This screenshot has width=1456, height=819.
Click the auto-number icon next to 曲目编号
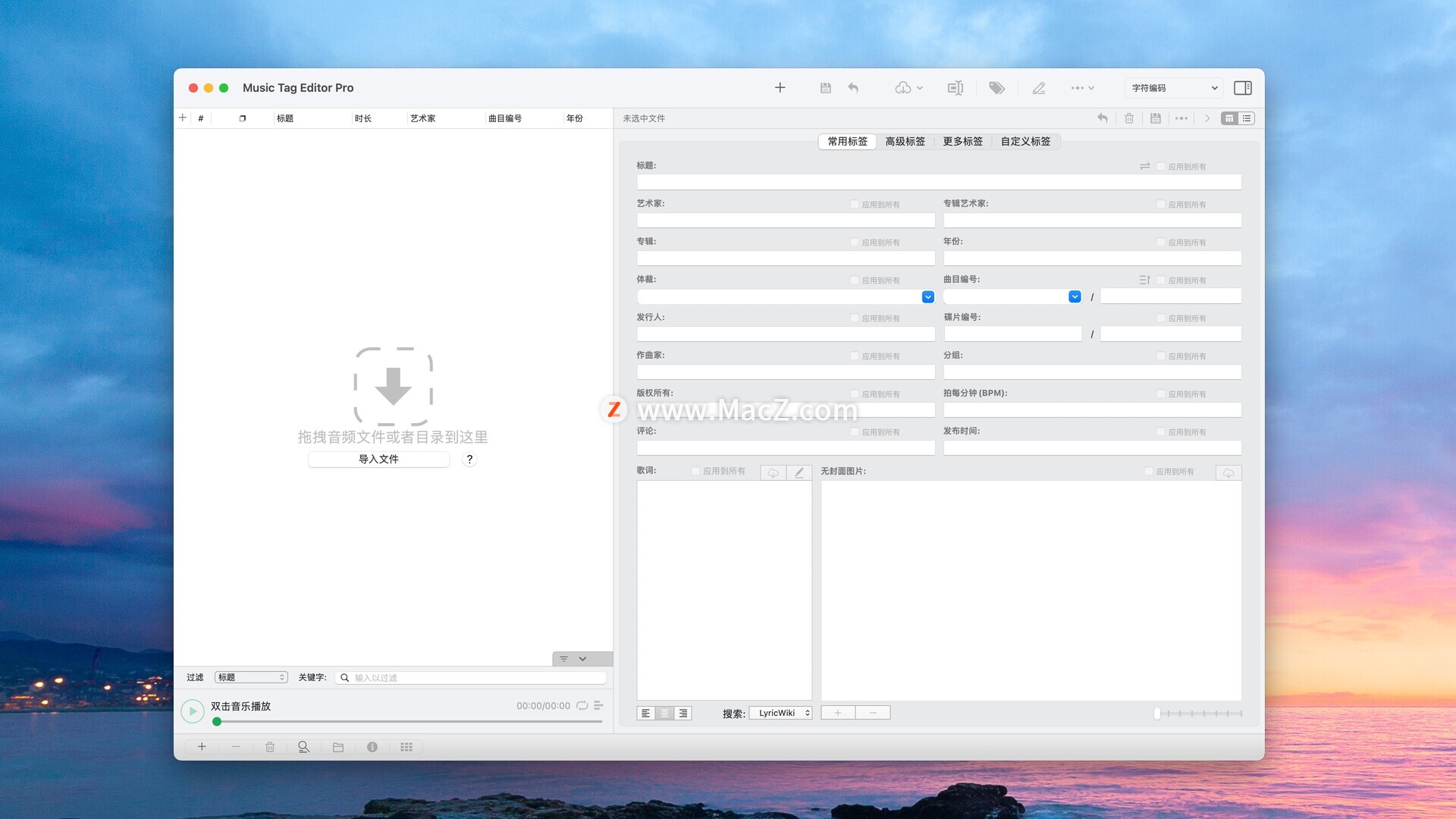tap(1145, 280)
